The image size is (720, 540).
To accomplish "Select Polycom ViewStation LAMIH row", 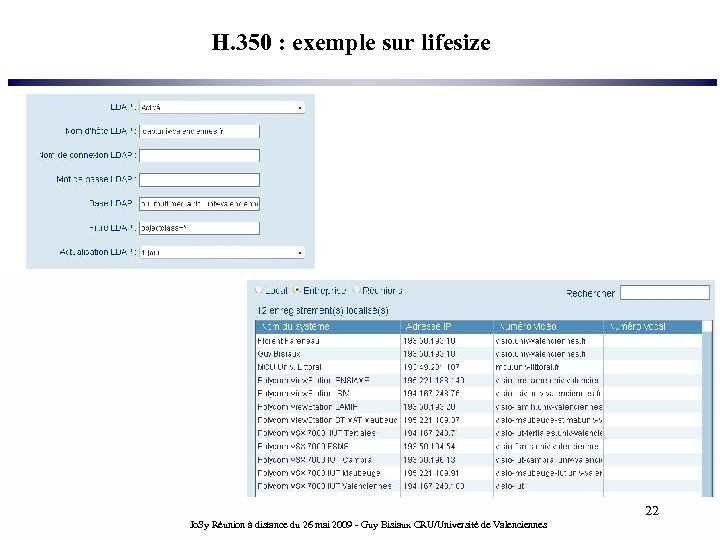I will [478, 407].
